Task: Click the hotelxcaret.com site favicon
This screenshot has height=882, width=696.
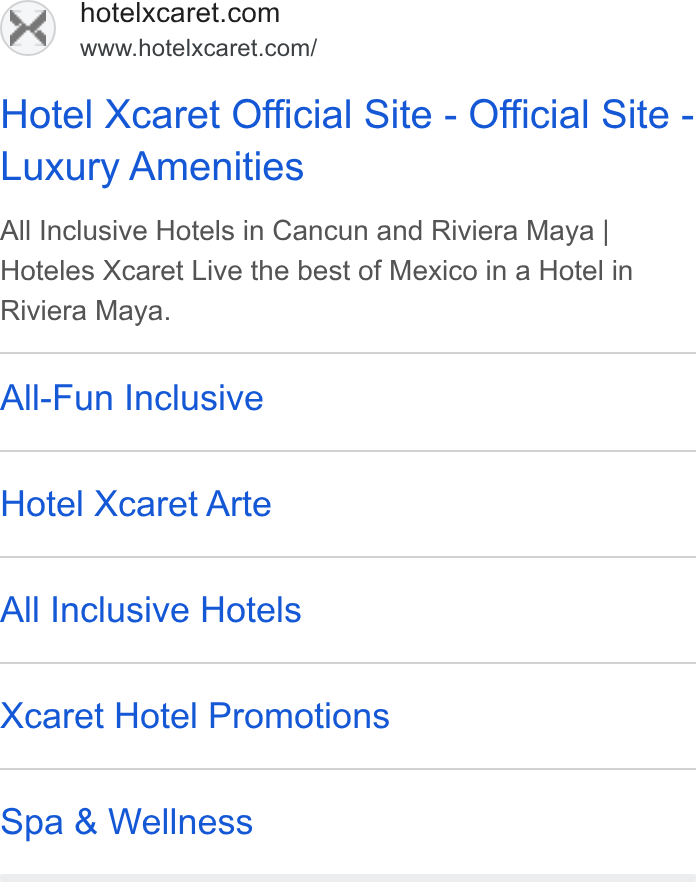Action: [x=28, y=28]
